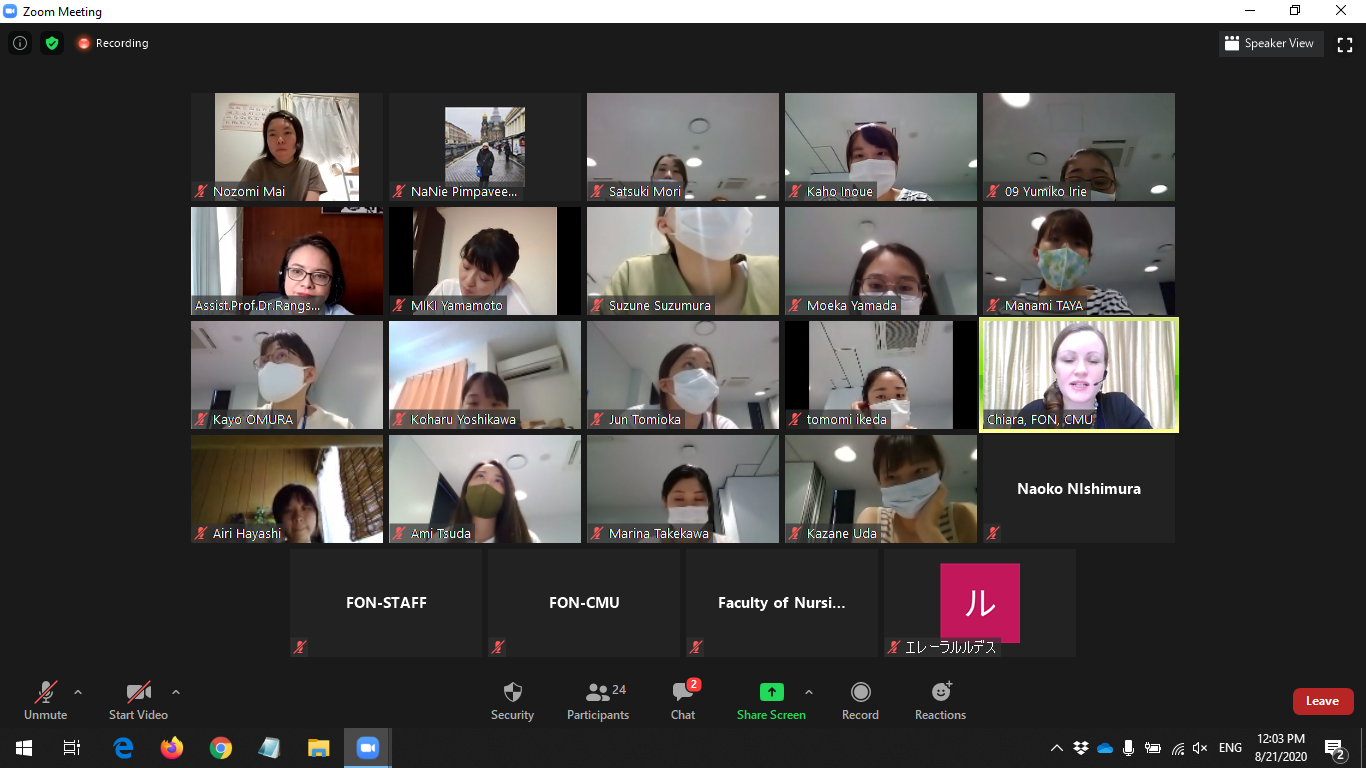Viewport: 1366px width, 768px height.
Task: Select NaNie Pimpavee video tile
Action: [485, 147]
